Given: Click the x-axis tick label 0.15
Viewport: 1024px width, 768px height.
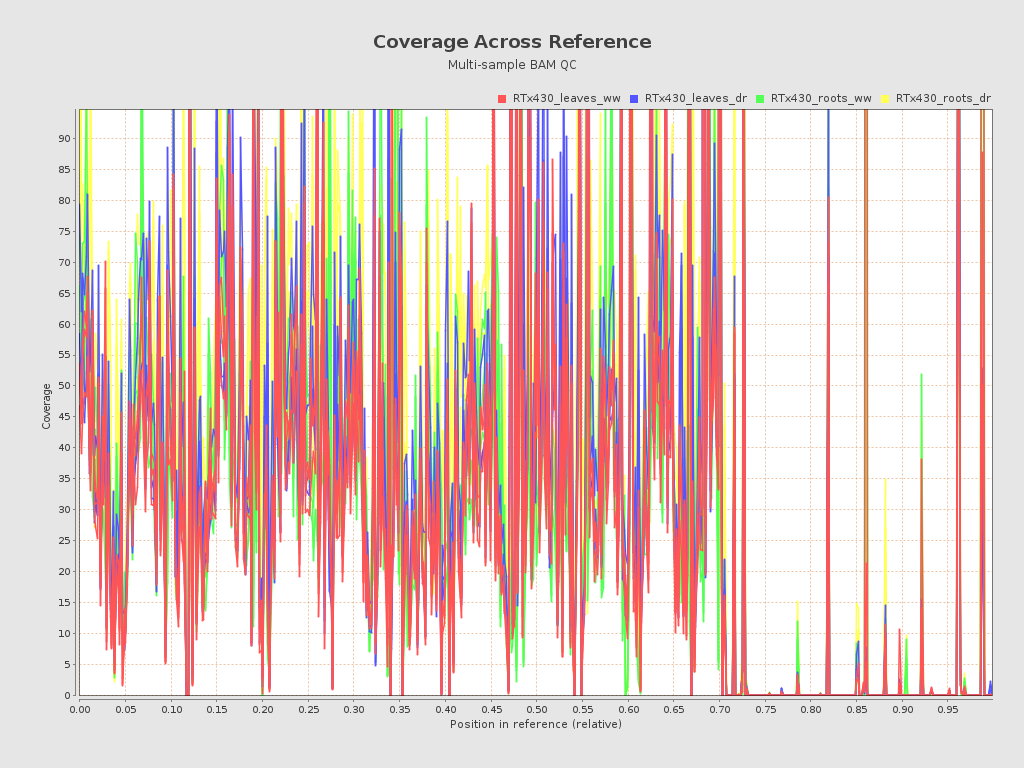Looking at the screenshot, I should 217,710.
